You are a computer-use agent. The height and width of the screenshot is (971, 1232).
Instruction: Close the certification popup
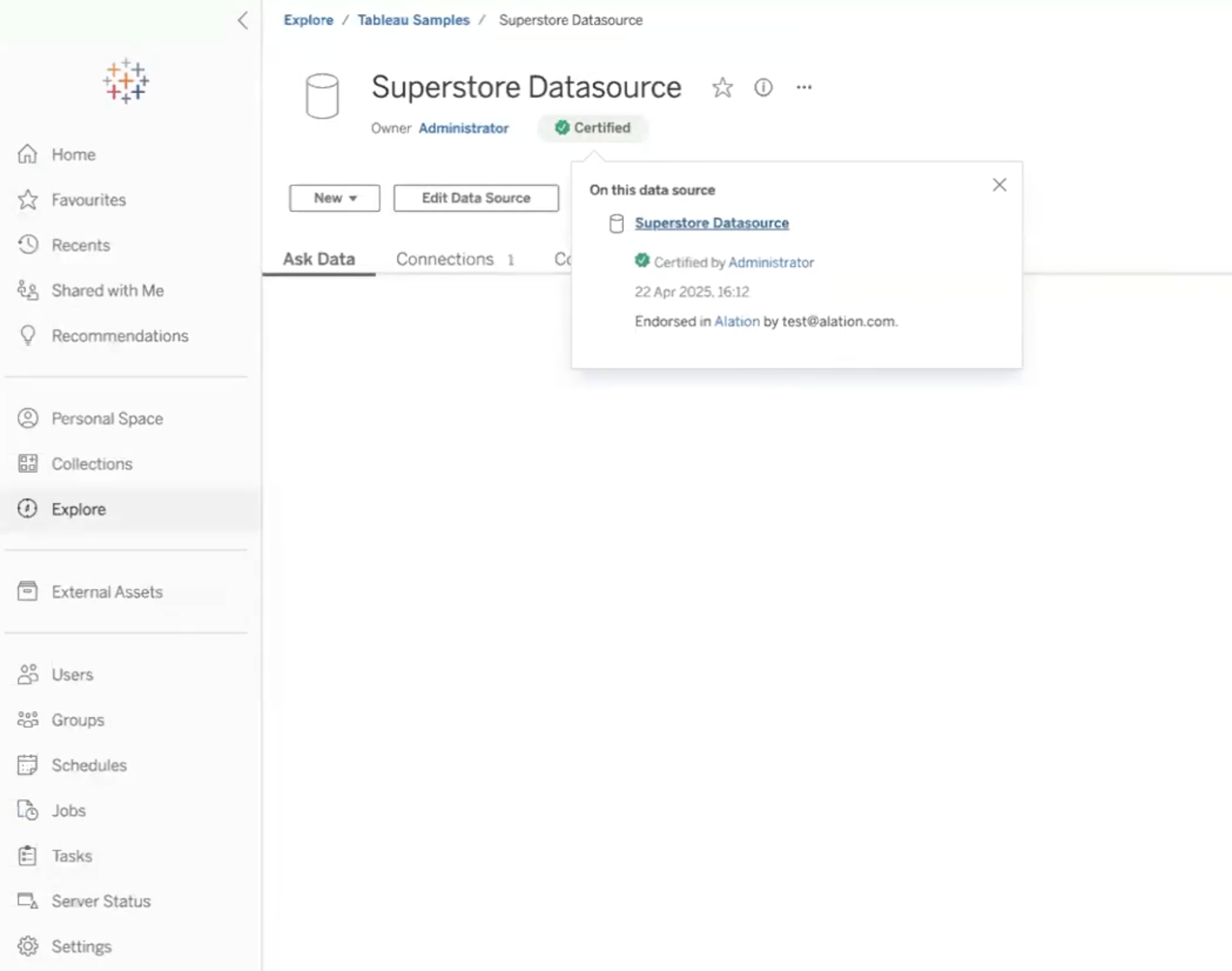(x=999, y=185)
